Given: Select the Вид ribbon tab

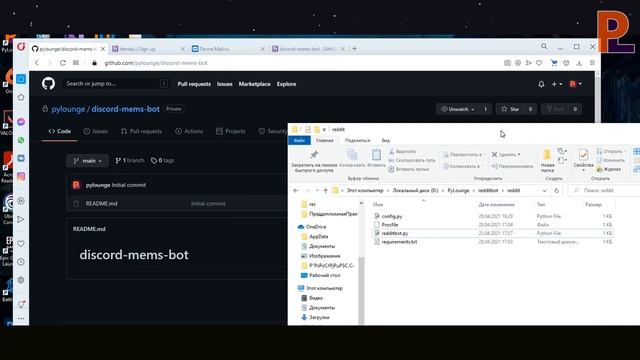Looking at the screenshot, I should 385,140.
